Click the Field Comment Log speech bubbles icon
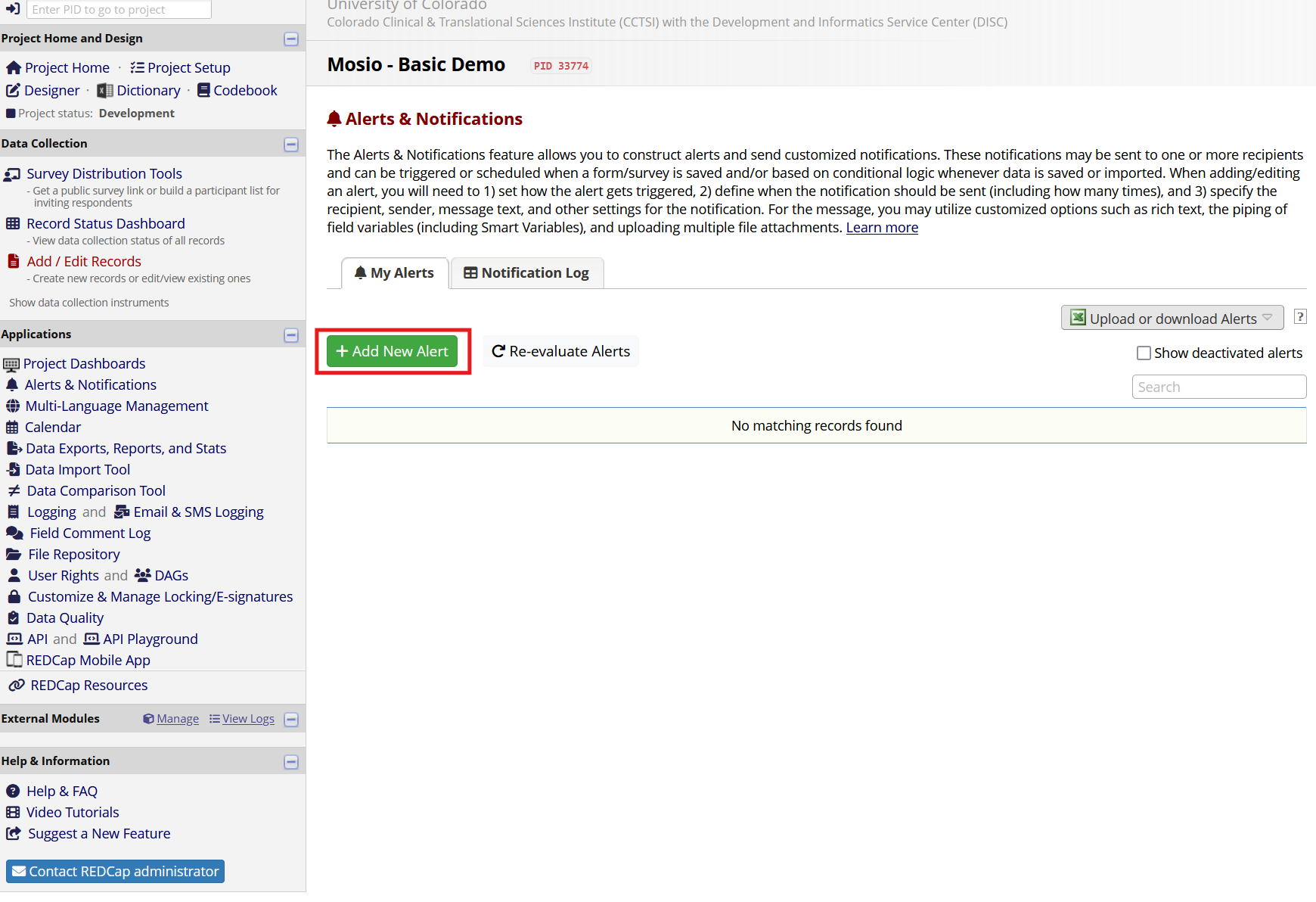 [15, 533]
